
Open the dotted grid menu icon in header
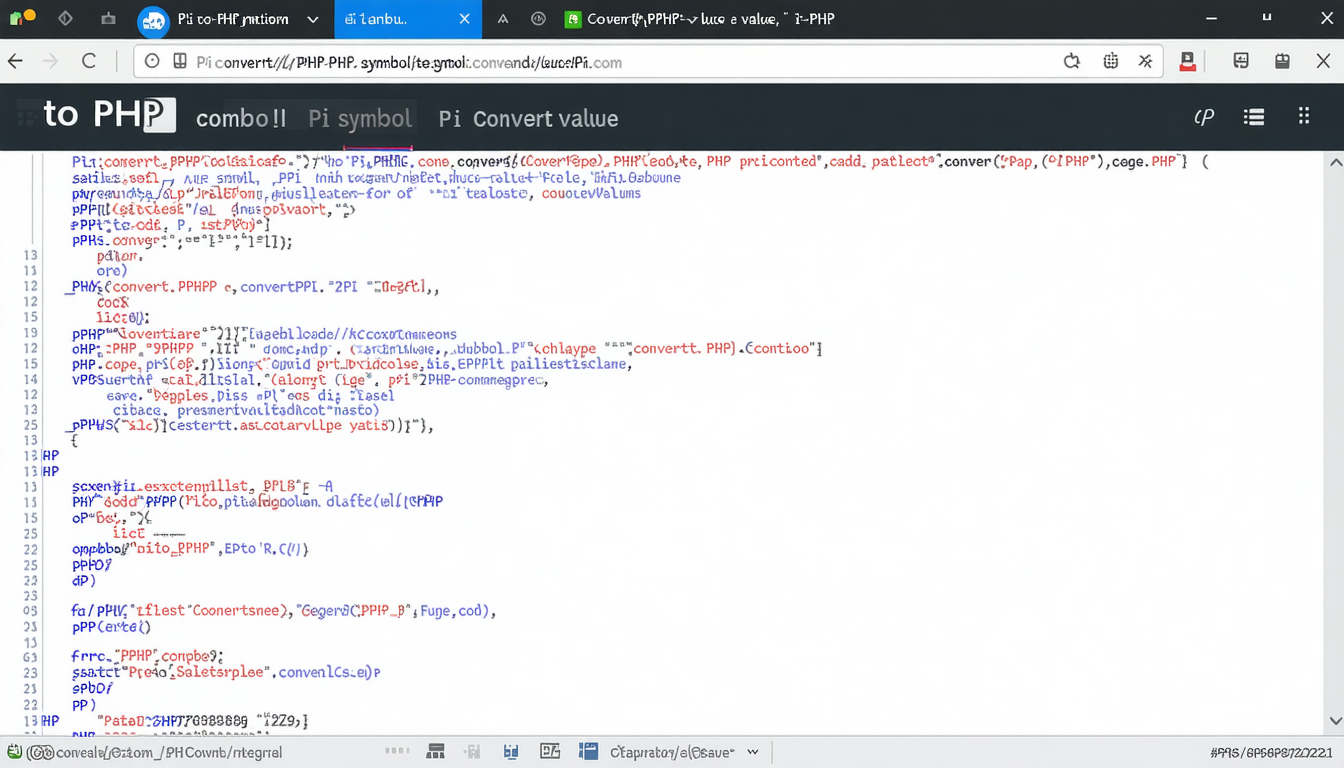pos(1304,116)
